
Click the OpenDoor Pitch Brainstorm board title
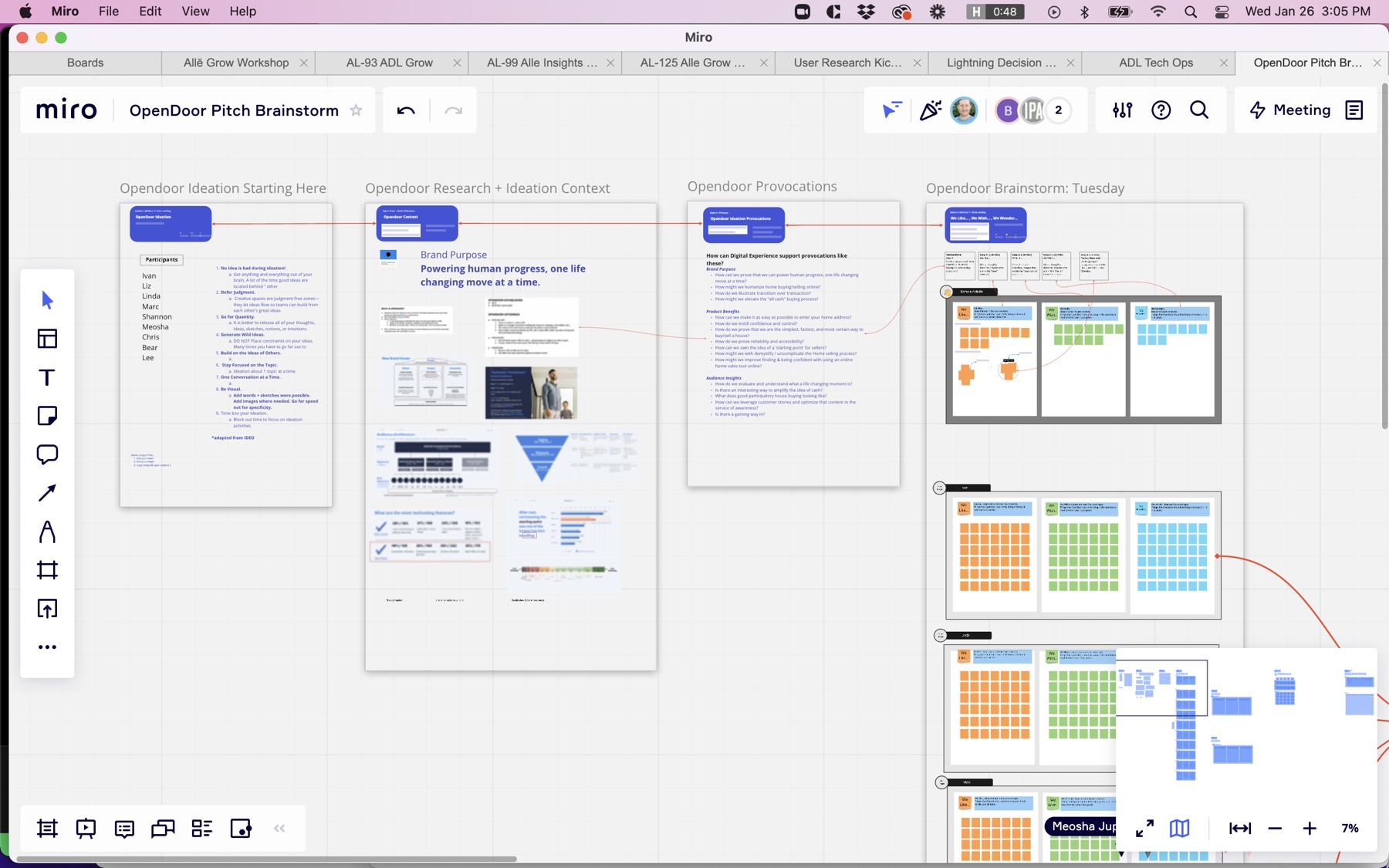point(234,110)
